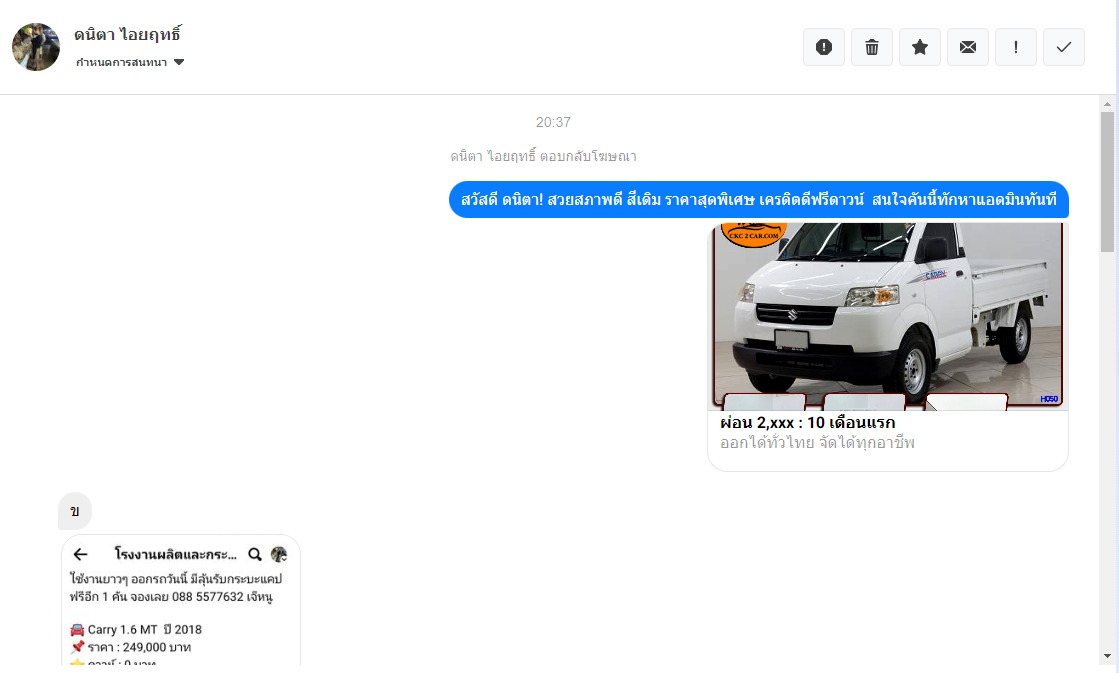Mark conversation unread with the envelope icon
1119x673 pixels.
click(x=968, y=47)
